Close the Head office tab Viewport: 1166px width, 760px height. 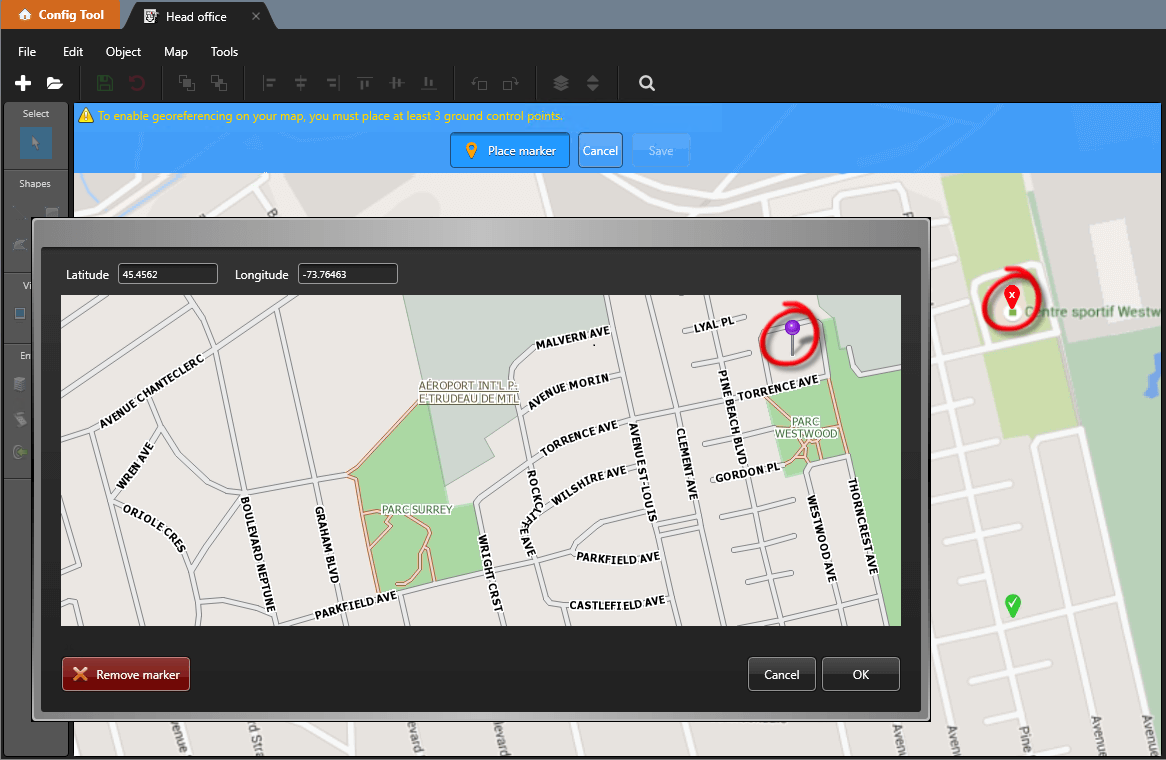(256, 16)
